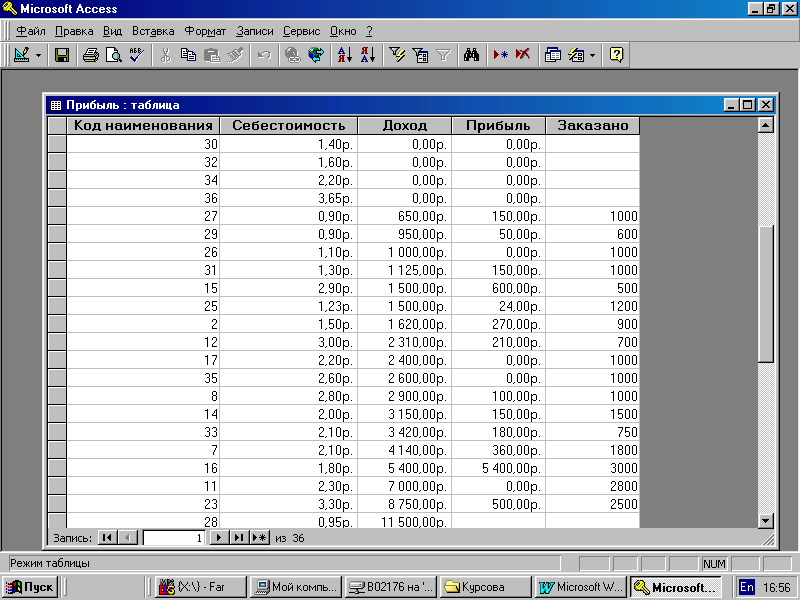Screen dimensions: 800x600
Task: Select the Заказано column header
Action: click(x=592, y=126)
